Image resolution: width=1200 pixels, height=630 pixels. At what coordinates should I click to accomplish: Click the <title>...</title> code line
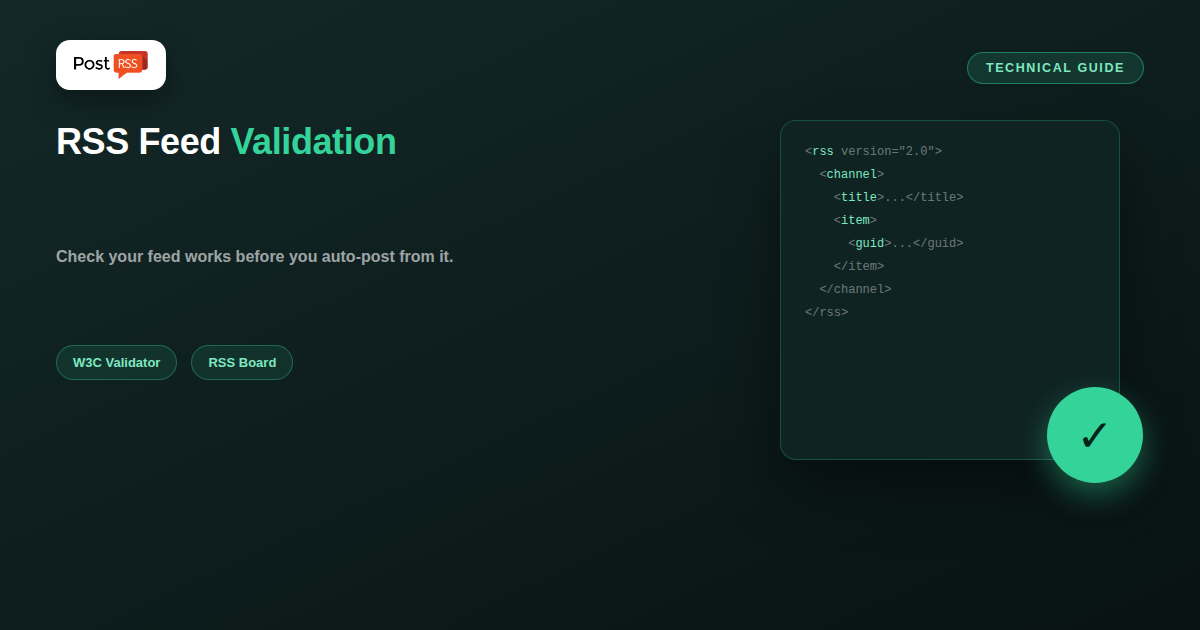point(899,197)
